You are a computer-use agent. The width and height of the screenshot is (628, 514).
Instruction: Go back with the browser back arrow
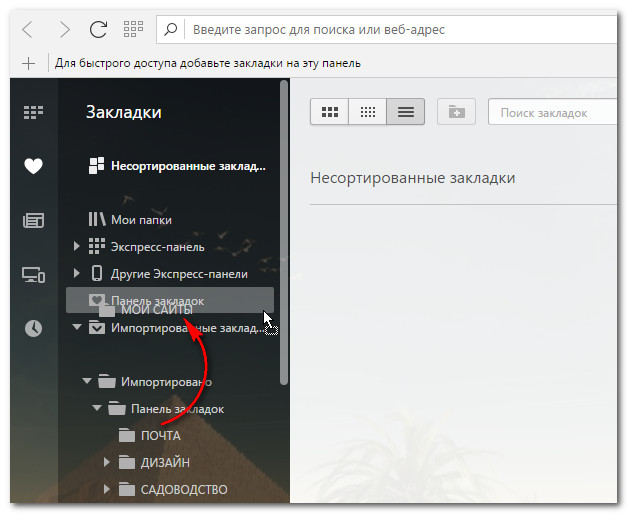[27, 30]
